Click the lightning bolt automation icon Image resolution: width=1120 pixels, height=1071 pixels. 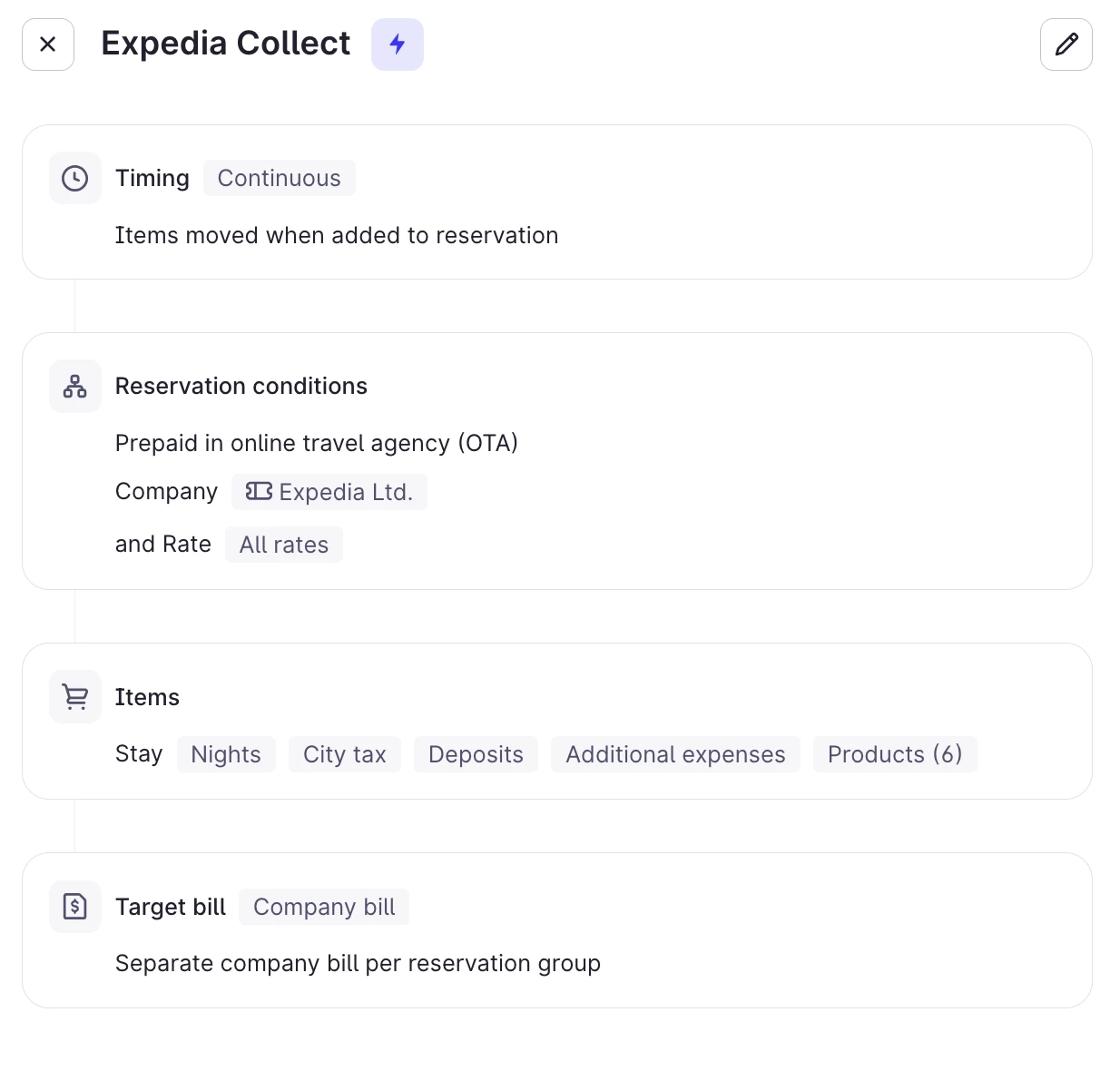coord(398,44)
